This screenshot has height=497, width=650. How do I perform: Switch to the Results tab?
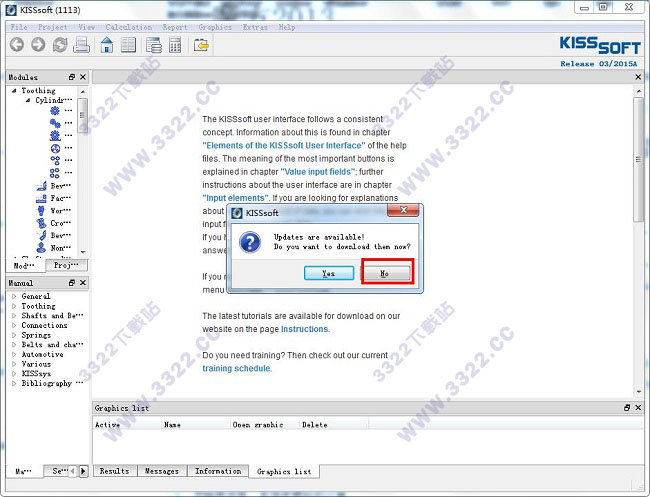coord(114,471)
